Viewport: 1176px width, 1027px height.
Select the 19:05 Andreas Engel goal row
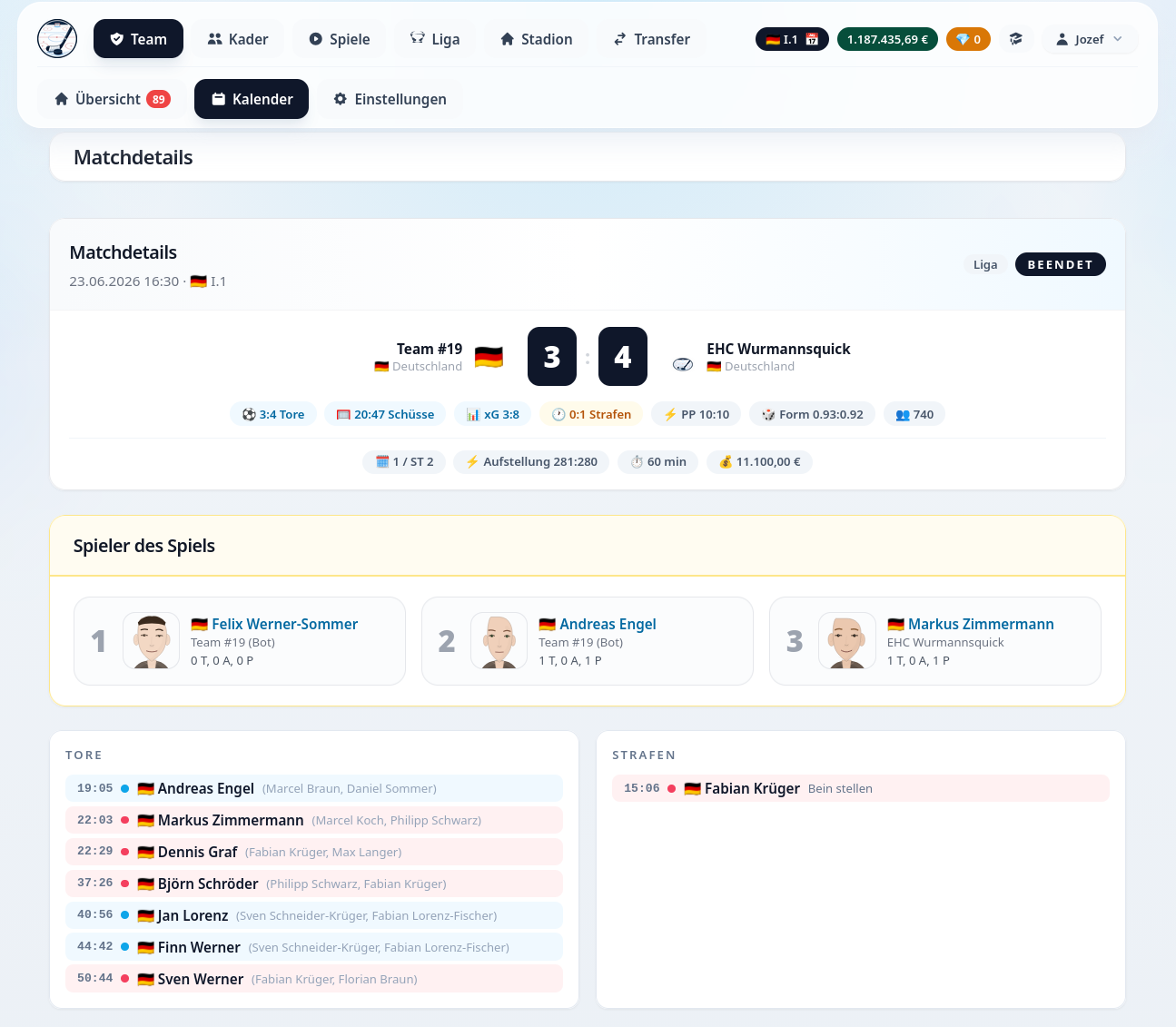pos(314,788)
